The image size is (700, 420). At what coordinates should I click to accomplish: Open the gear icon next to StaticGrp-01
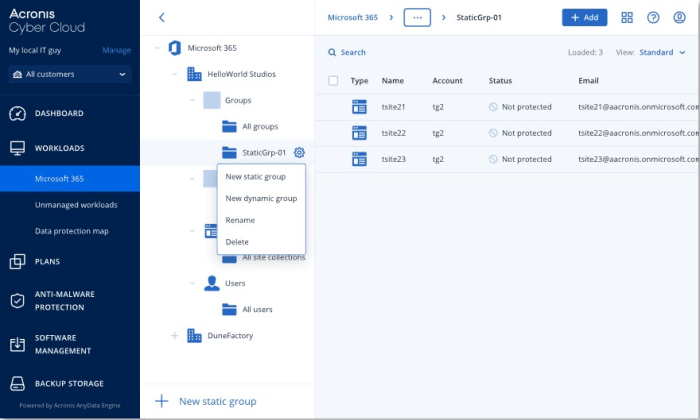(x=299, y=153)
